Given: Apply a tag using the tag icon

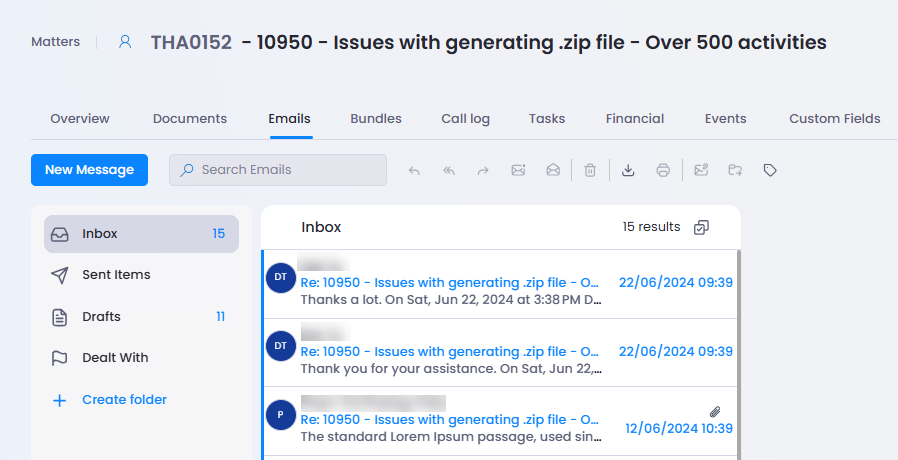Looking at the screenshot, I should [x=770, y=170].
